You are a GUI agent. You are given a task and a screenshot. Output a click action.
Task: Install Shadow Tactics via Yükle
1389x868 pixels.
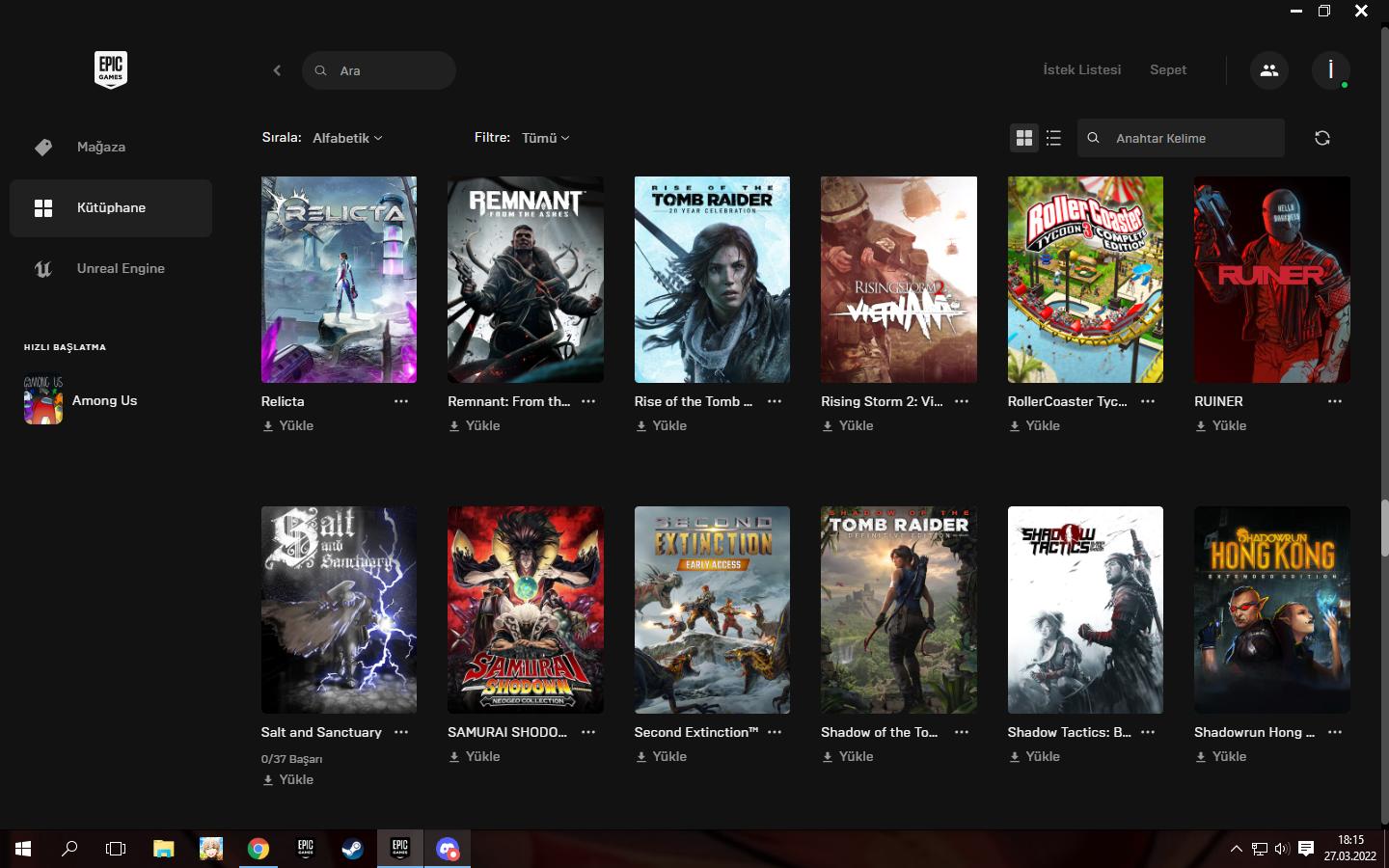coord(1034,756)
